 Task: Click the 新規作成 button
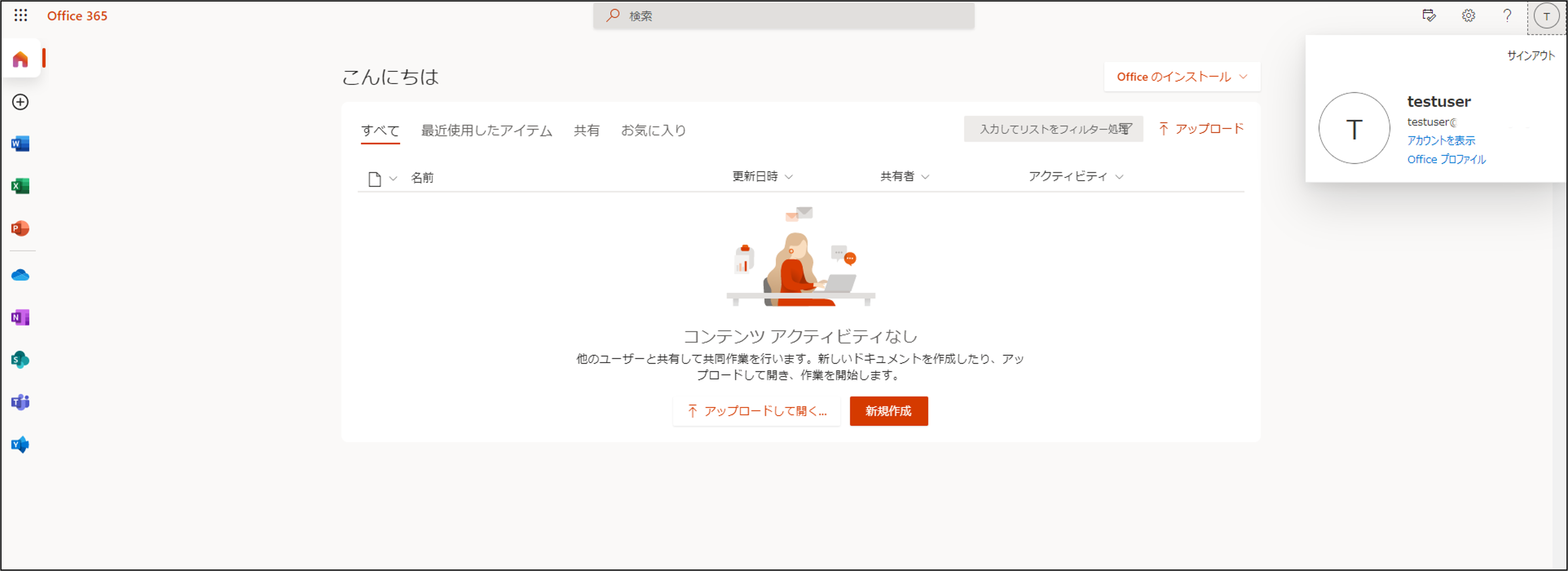(x=888, y=412)
